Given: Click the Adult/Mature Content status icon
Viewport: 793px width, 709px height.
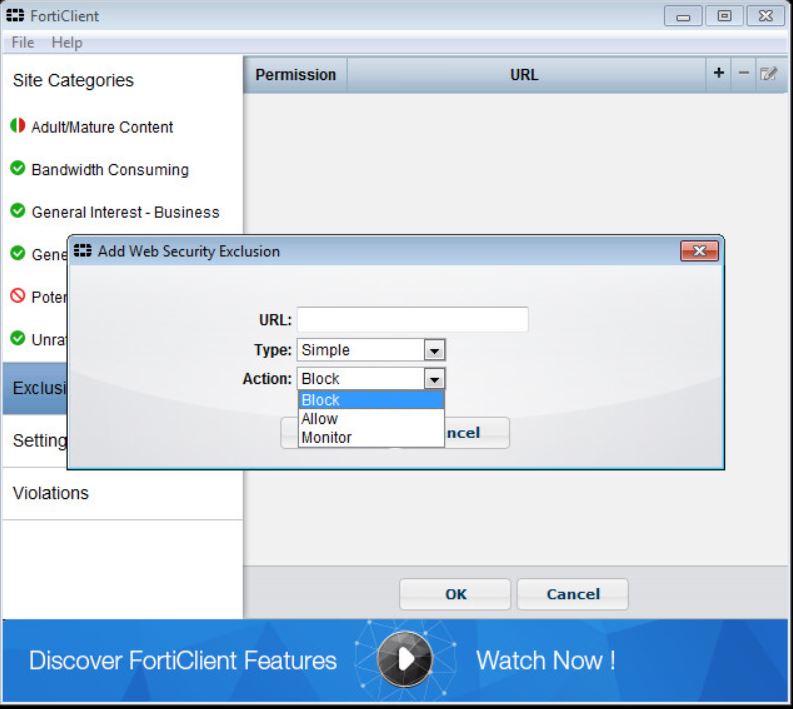Looking at the screenshot, I should pos(18,127).
